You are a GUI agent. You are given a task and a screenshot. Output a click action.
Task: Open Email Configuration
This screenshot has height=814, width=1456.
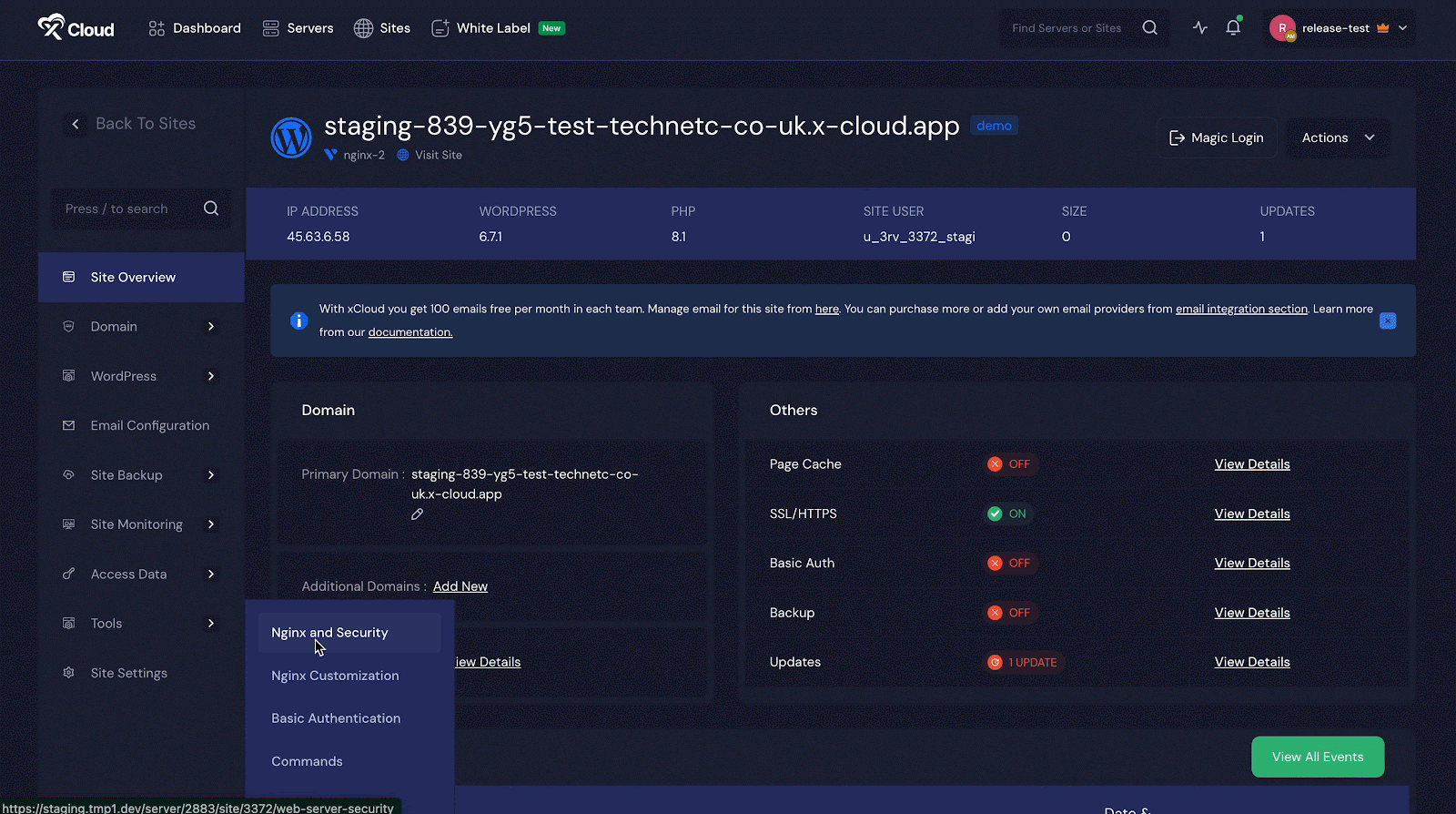point(150,425)
